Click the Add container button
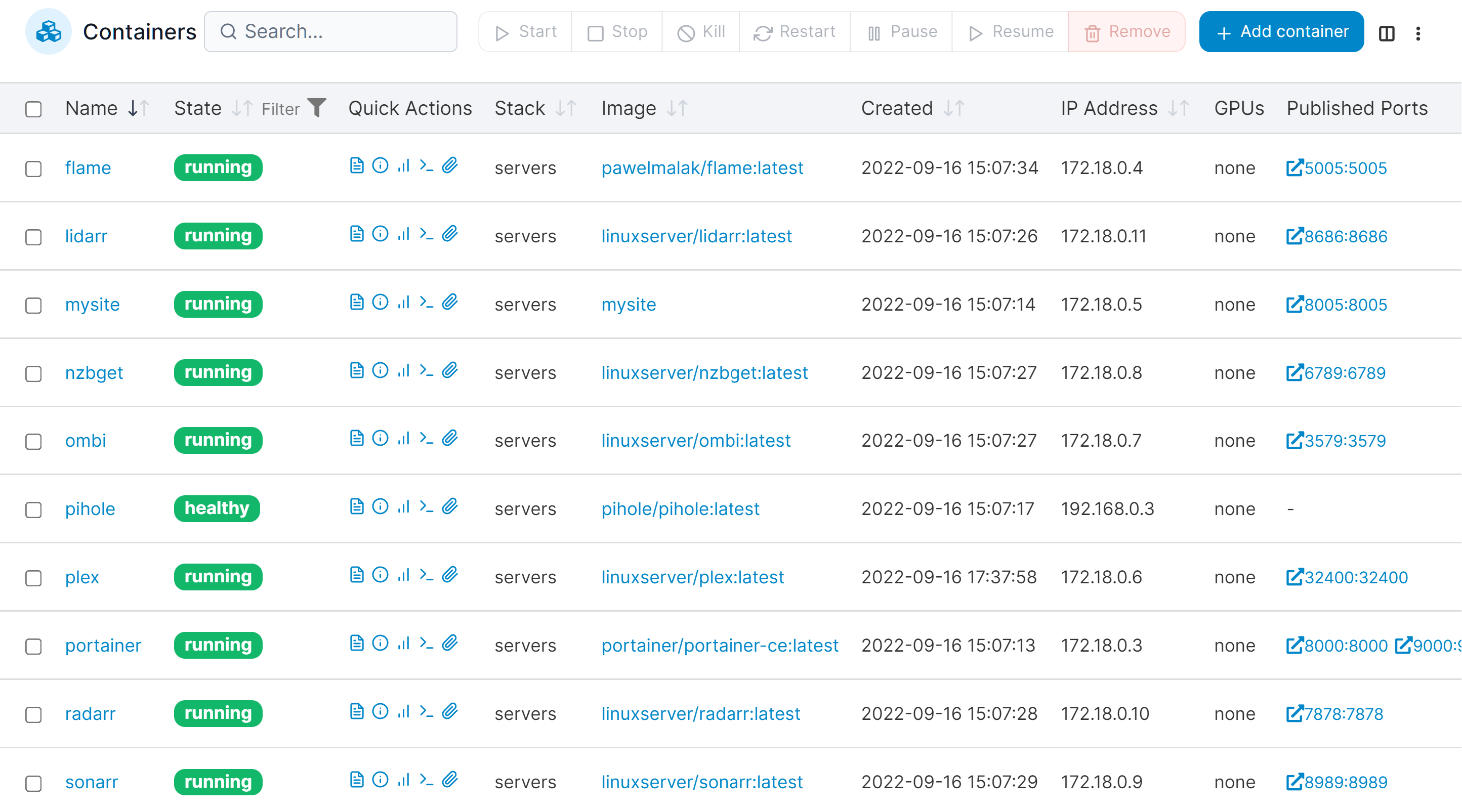 pyautogui.click(x=1281, y=32)
